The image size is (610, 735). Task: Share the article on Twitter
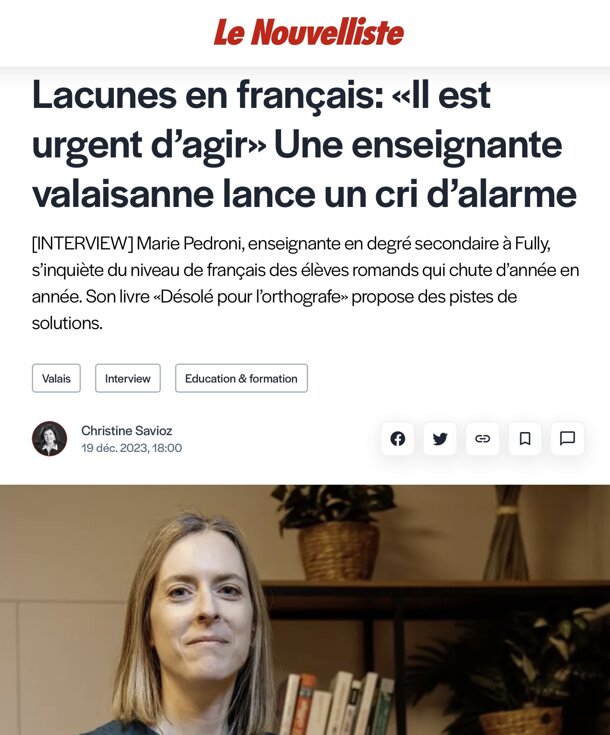tap(440, 439)
